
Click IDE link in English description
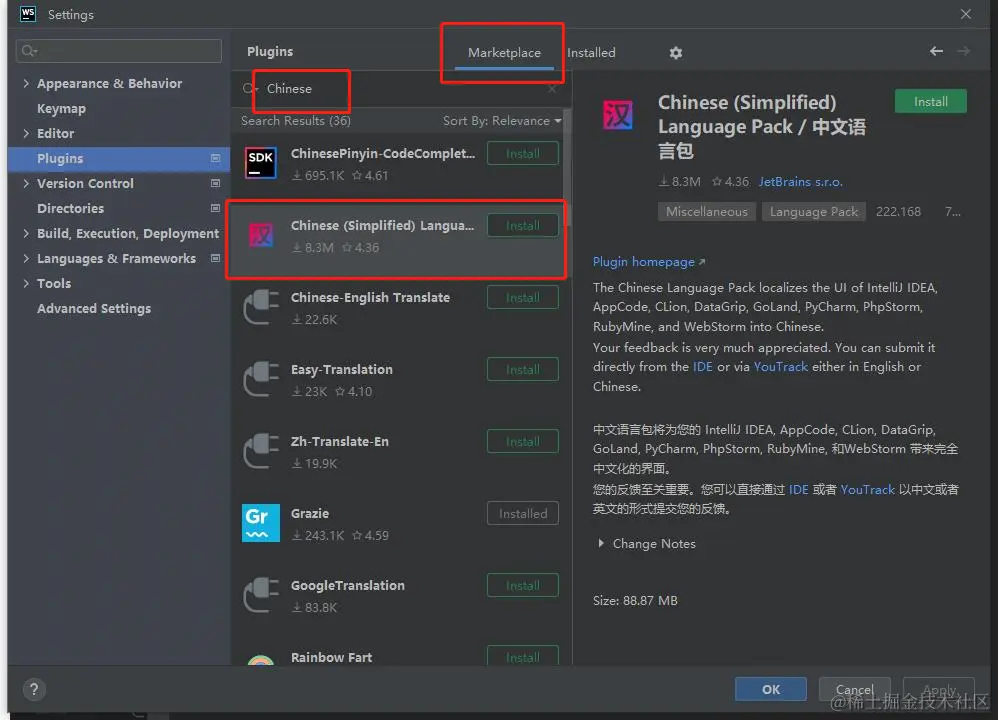[702, 367]
